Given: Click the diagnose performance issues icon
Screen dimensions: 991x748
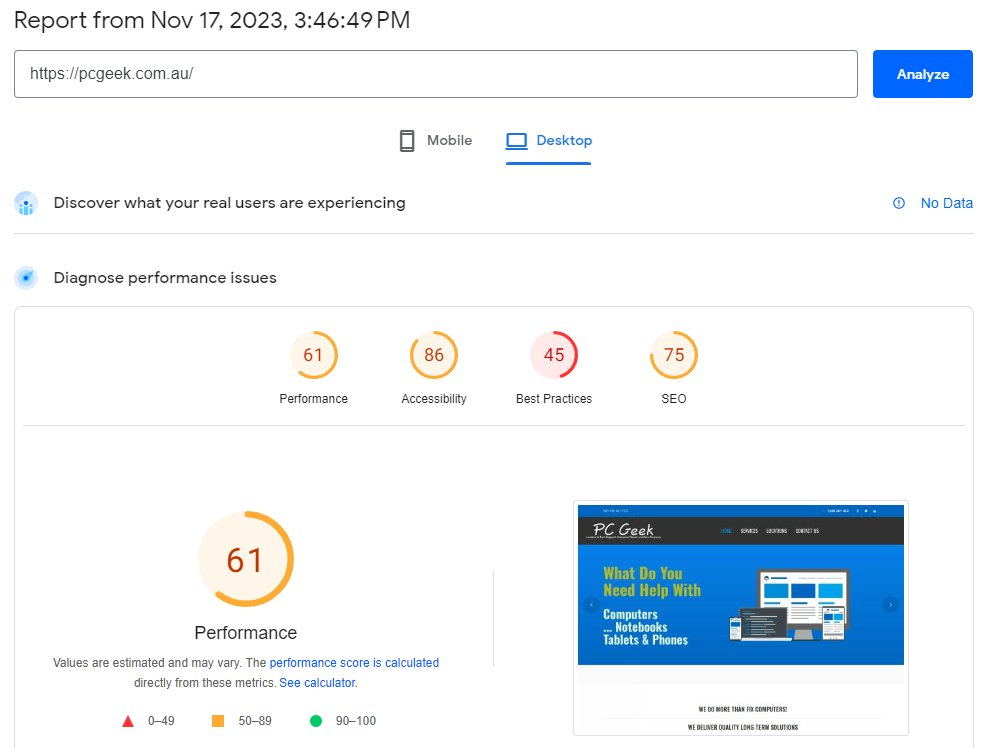Looking at the screenshot, I should pyautogui.click(x=27, y=278).
